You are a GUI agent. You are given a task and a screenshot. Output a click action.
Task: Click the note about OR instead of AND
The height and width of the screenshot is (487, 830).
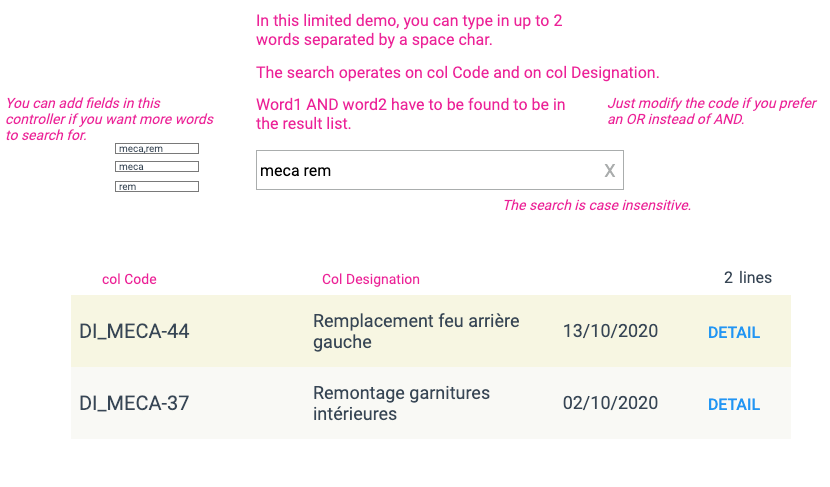tap(712, 111)
